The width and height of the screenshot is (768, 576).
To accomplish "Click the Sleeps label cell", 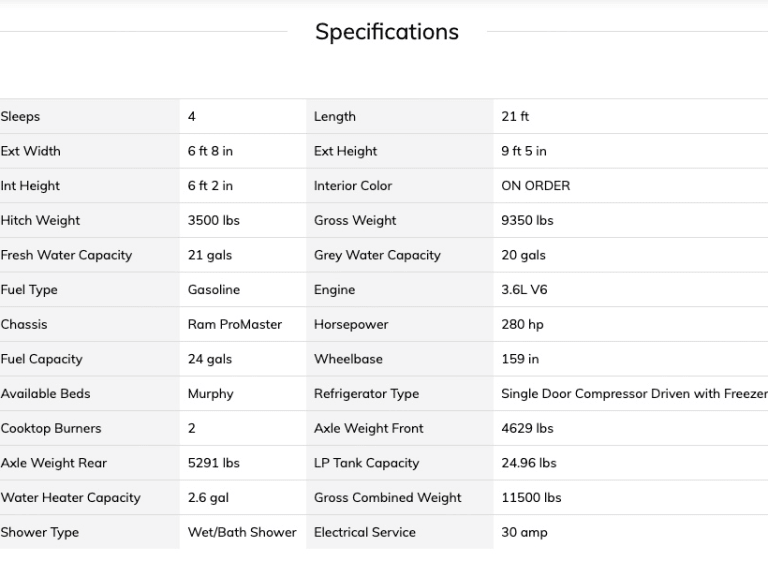I will 20,117.
